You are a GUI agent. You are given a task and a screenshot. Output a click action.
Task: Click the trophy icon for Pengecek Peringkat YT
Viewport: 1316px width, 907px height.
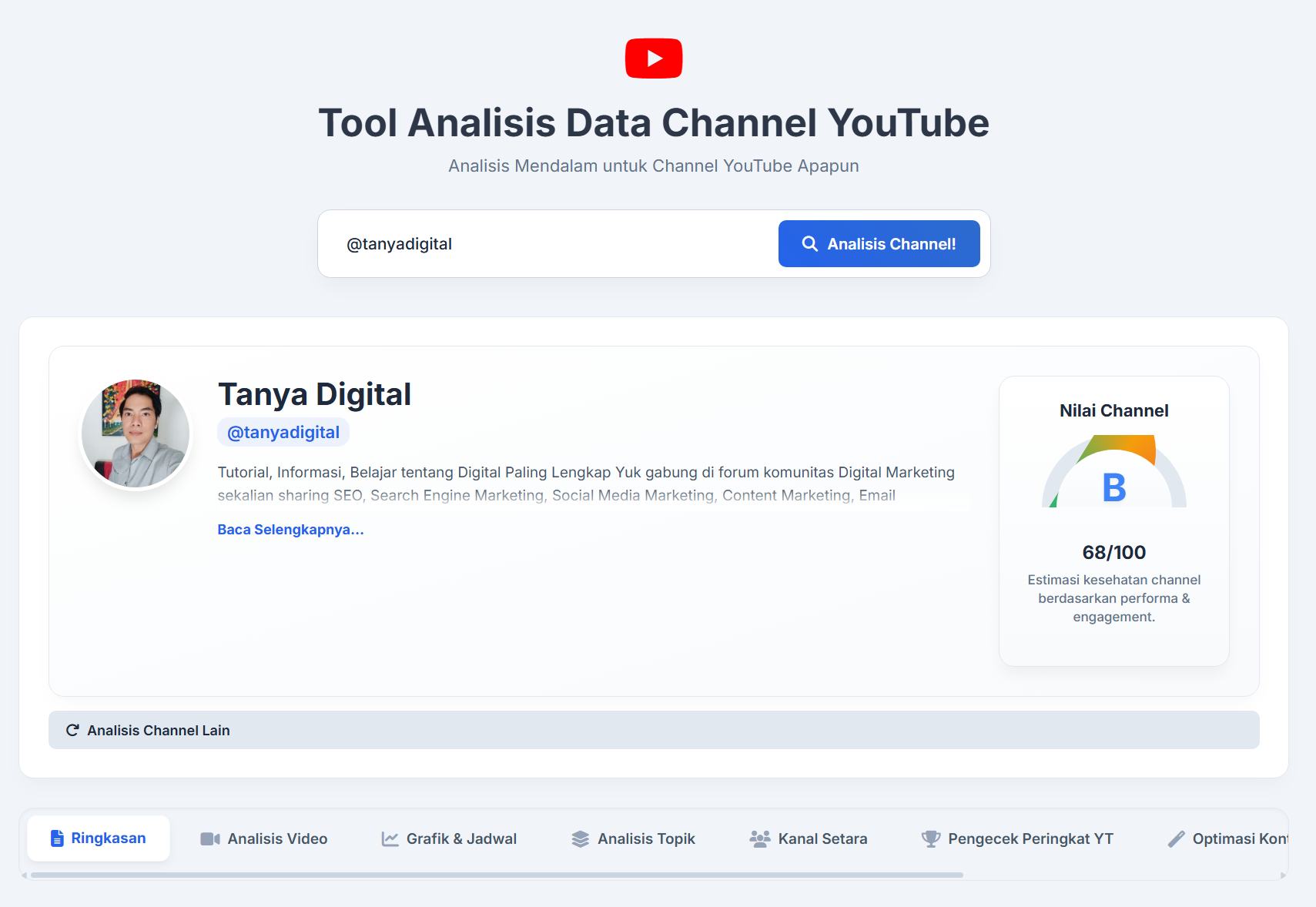point(931,839)
